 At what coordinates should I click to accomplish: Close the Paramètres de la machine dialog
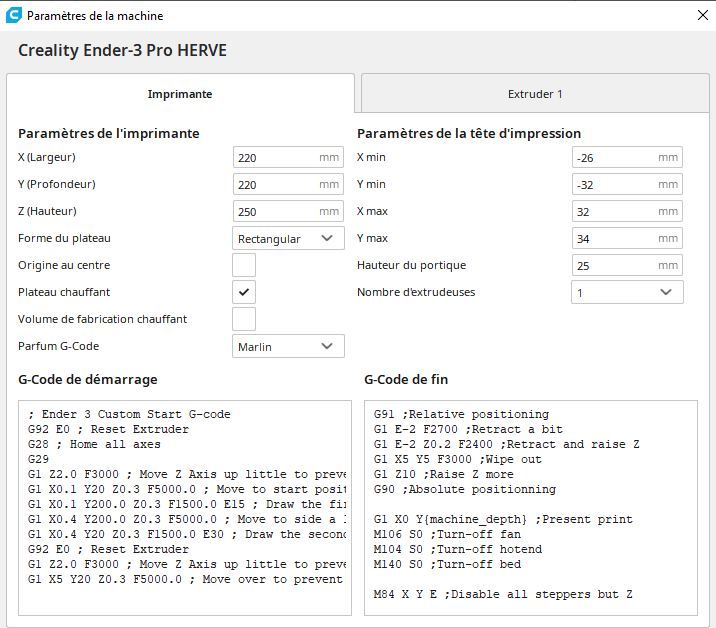pyautogui.click(x=703, y=15)
